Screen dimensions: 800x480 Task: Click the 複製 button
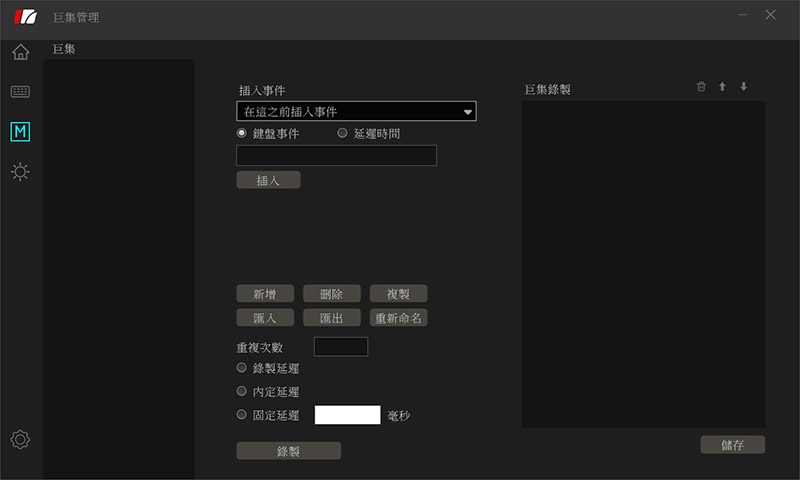398,294
